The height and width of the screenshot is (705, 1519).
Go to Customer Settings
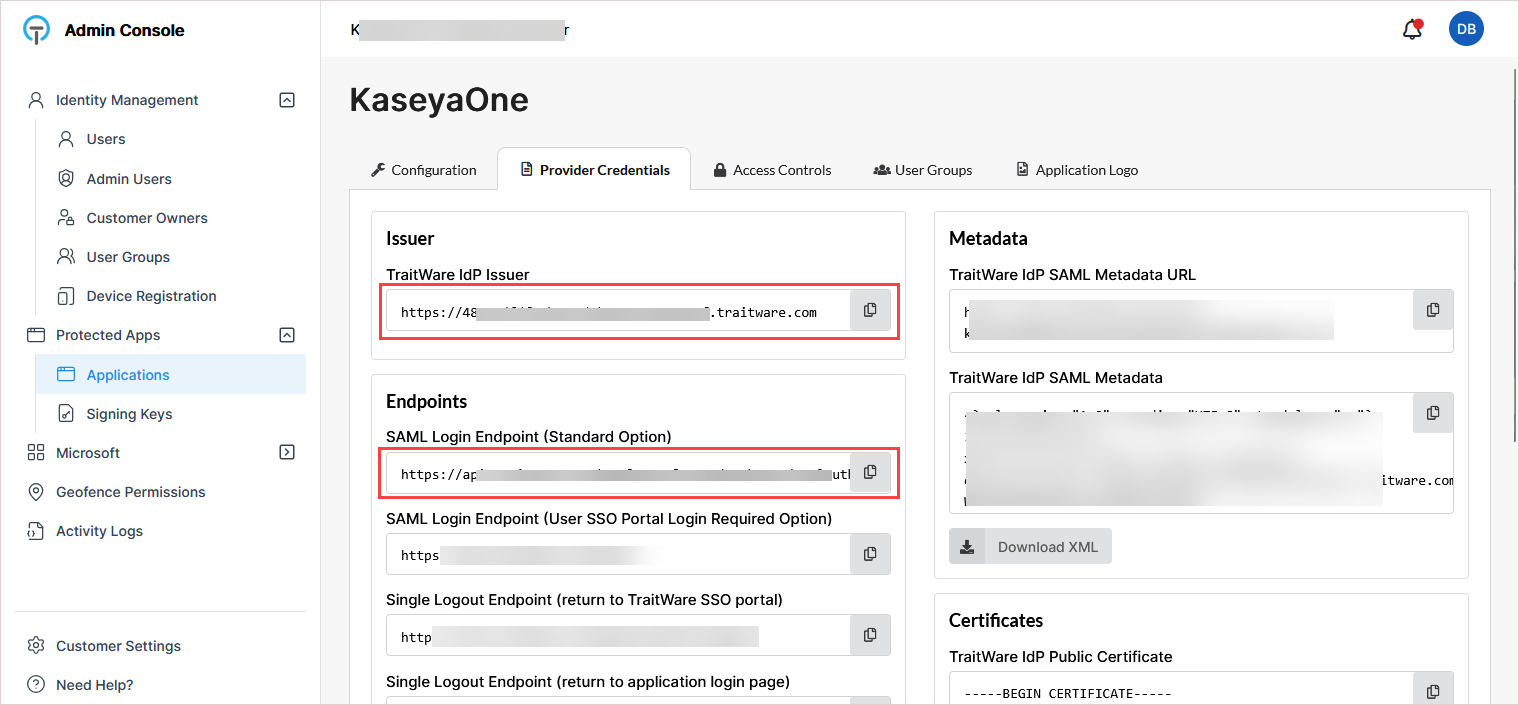point(118,646)
